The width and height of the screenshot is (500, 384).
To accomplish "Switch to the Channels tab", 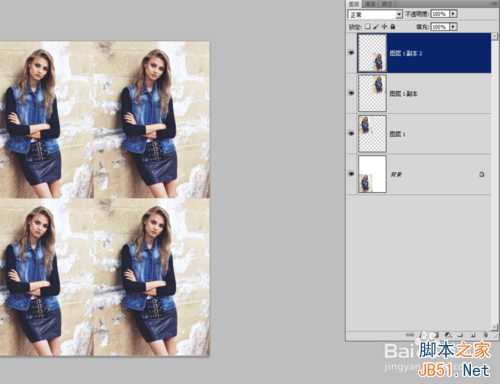I will [370, 4].
